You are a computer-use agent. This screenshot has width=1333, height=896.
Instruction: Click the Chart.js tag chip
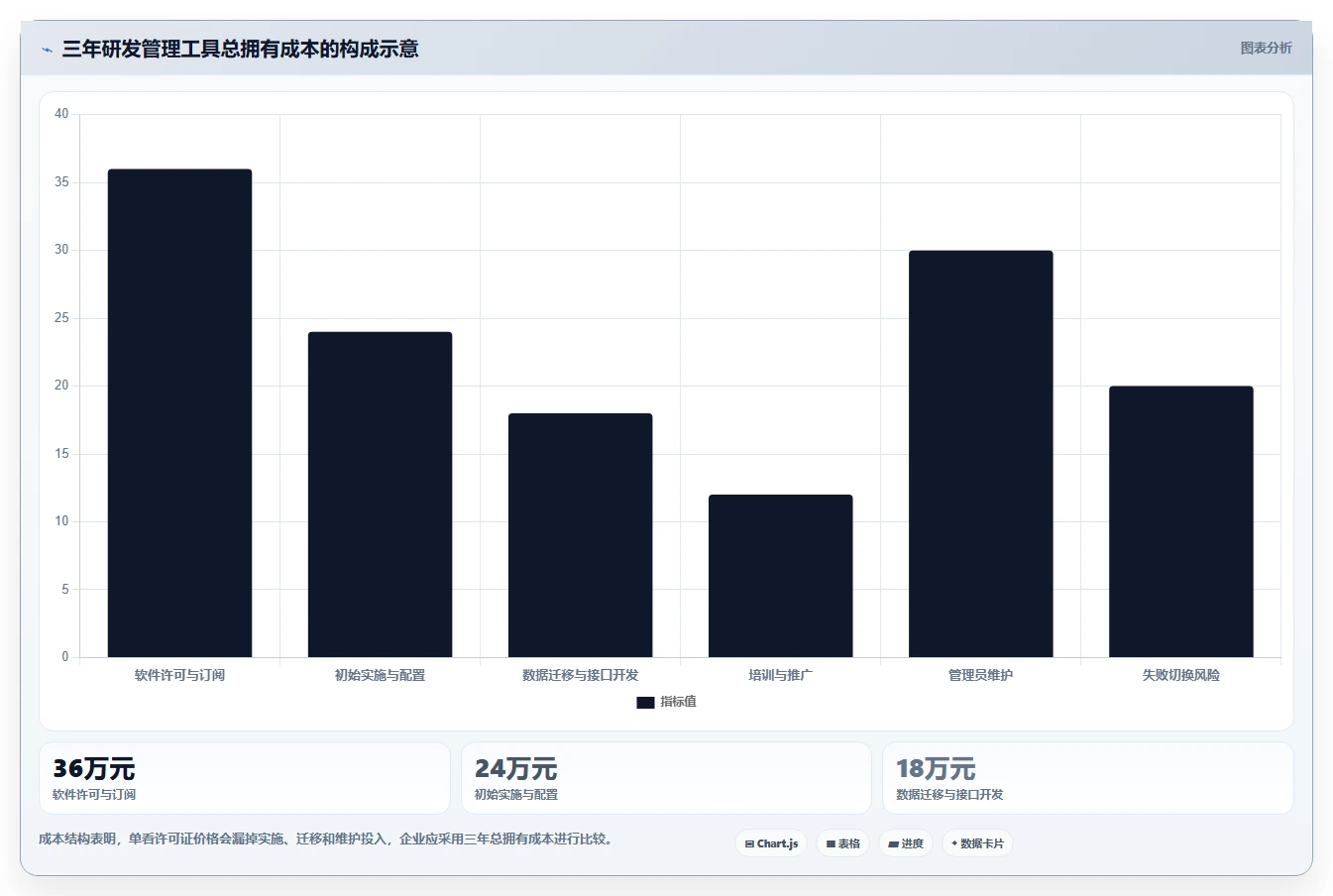[771, 843]
